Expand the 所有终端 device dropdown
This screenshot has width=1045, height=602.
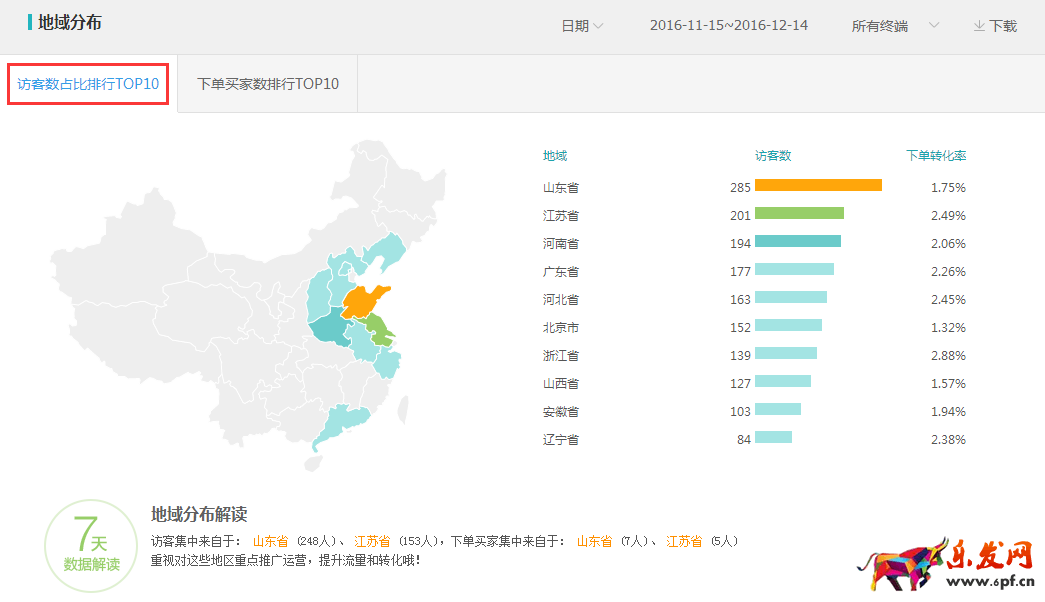pos(895,26)
